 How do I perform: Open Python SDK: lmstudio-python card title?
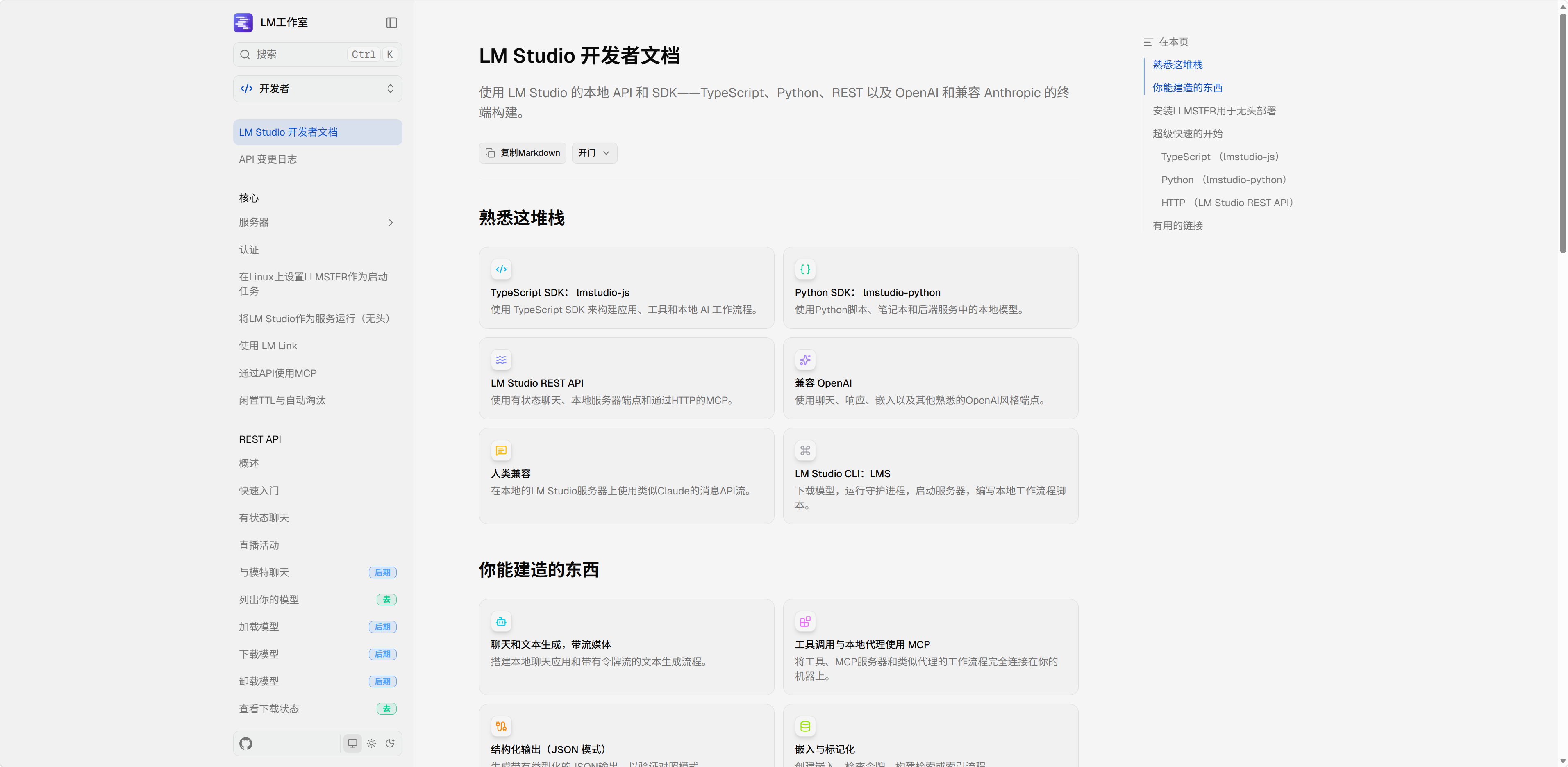[x=867, y=293]
